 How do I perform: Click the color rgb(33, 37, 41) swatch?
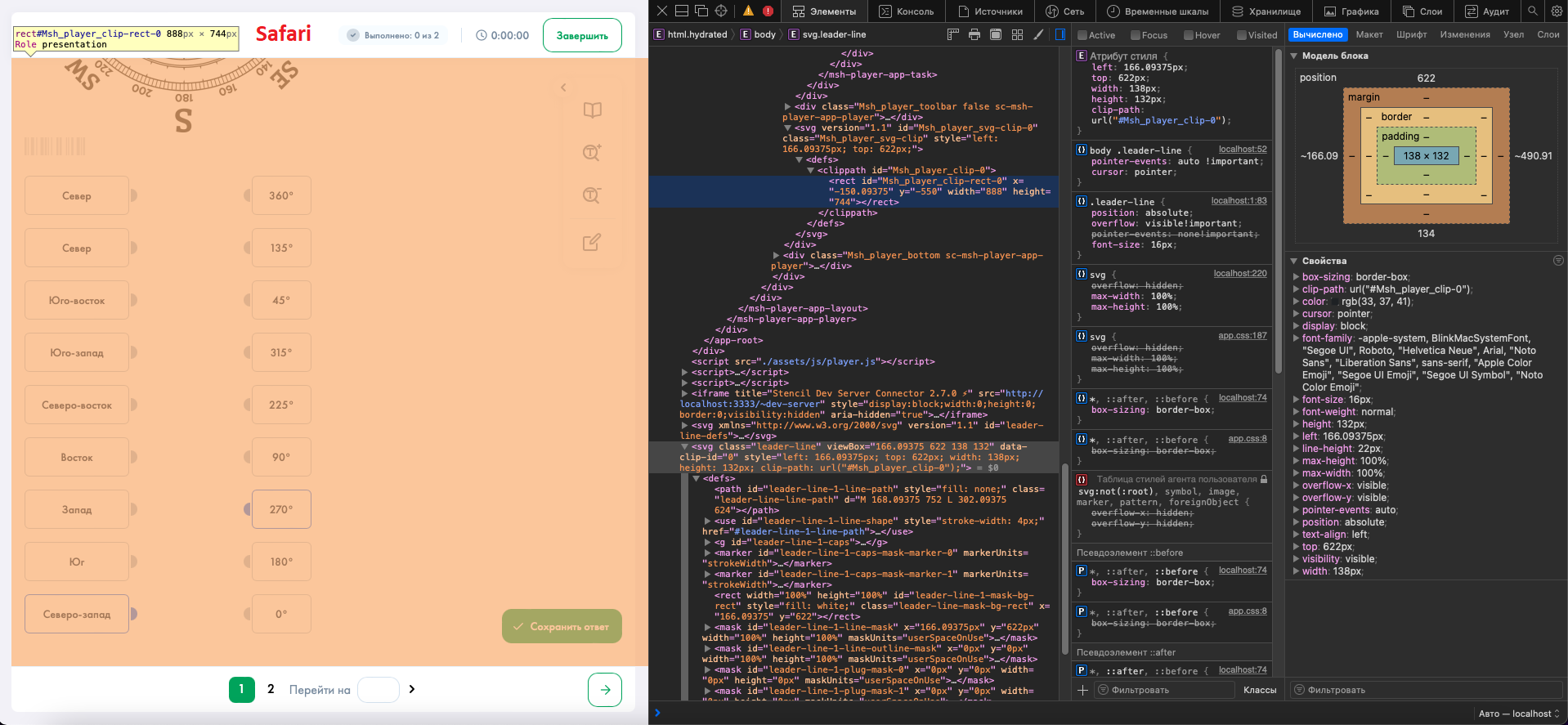(1336, 302)
